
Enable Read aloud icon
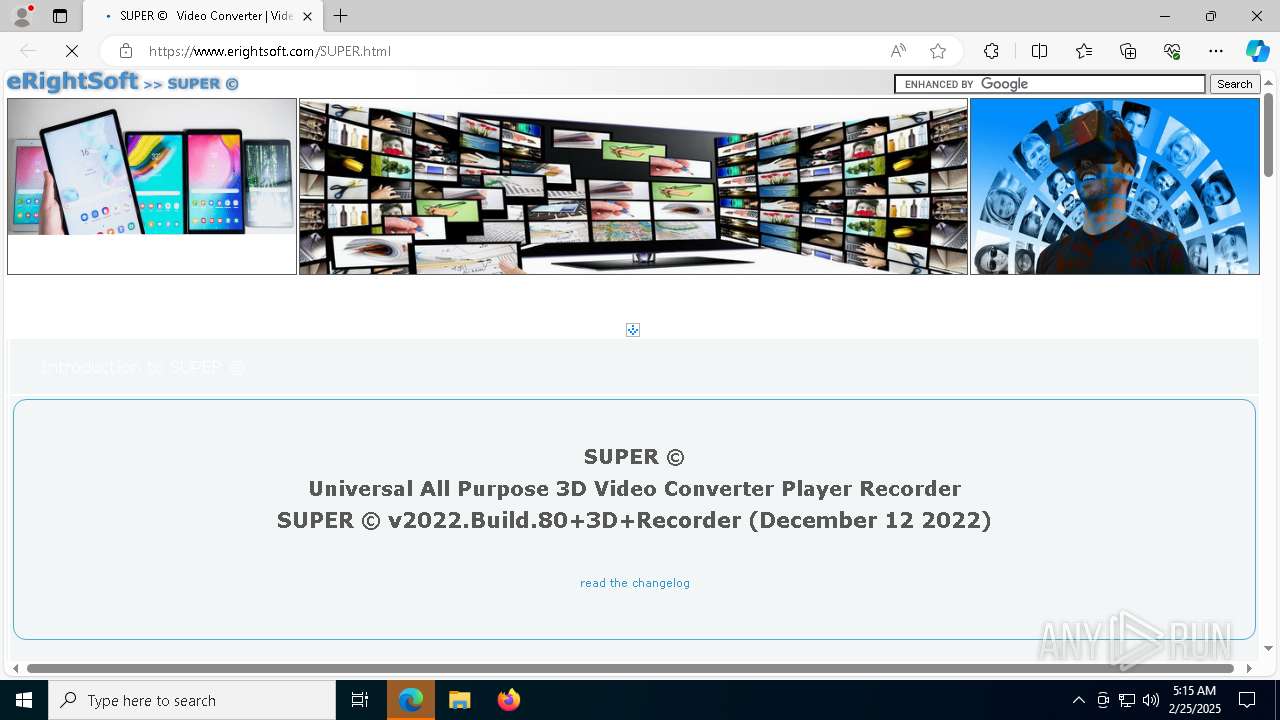click(898, 51)
